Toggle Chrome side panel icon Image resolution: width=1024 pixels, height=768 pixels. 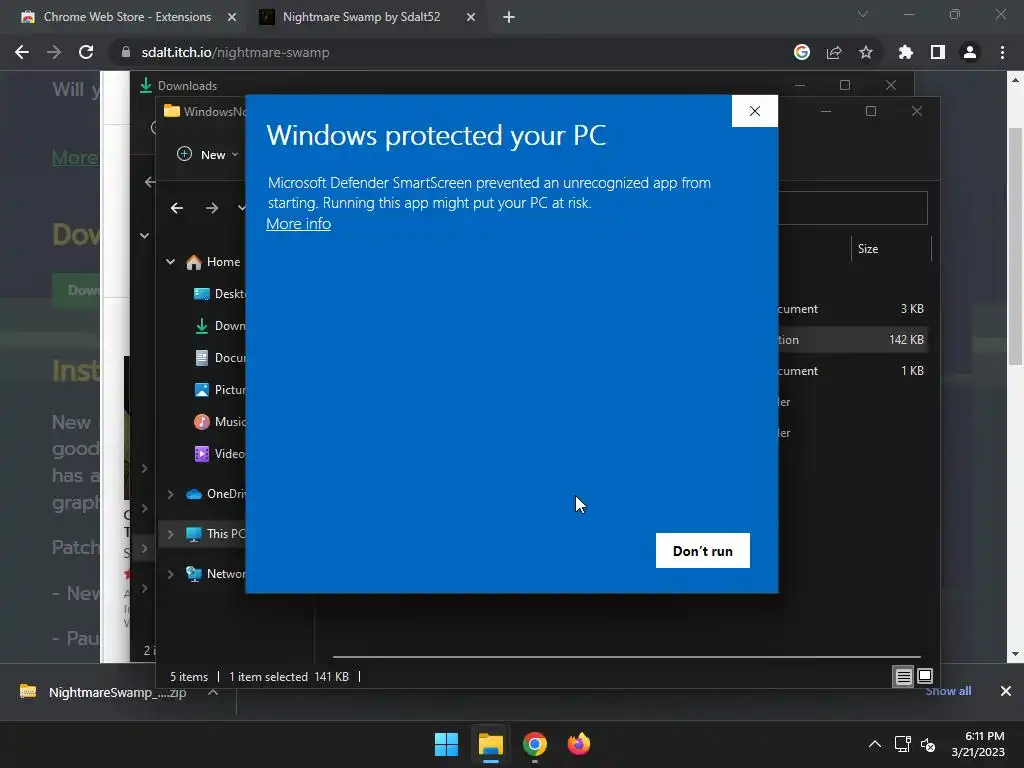(x=937, y=52)
